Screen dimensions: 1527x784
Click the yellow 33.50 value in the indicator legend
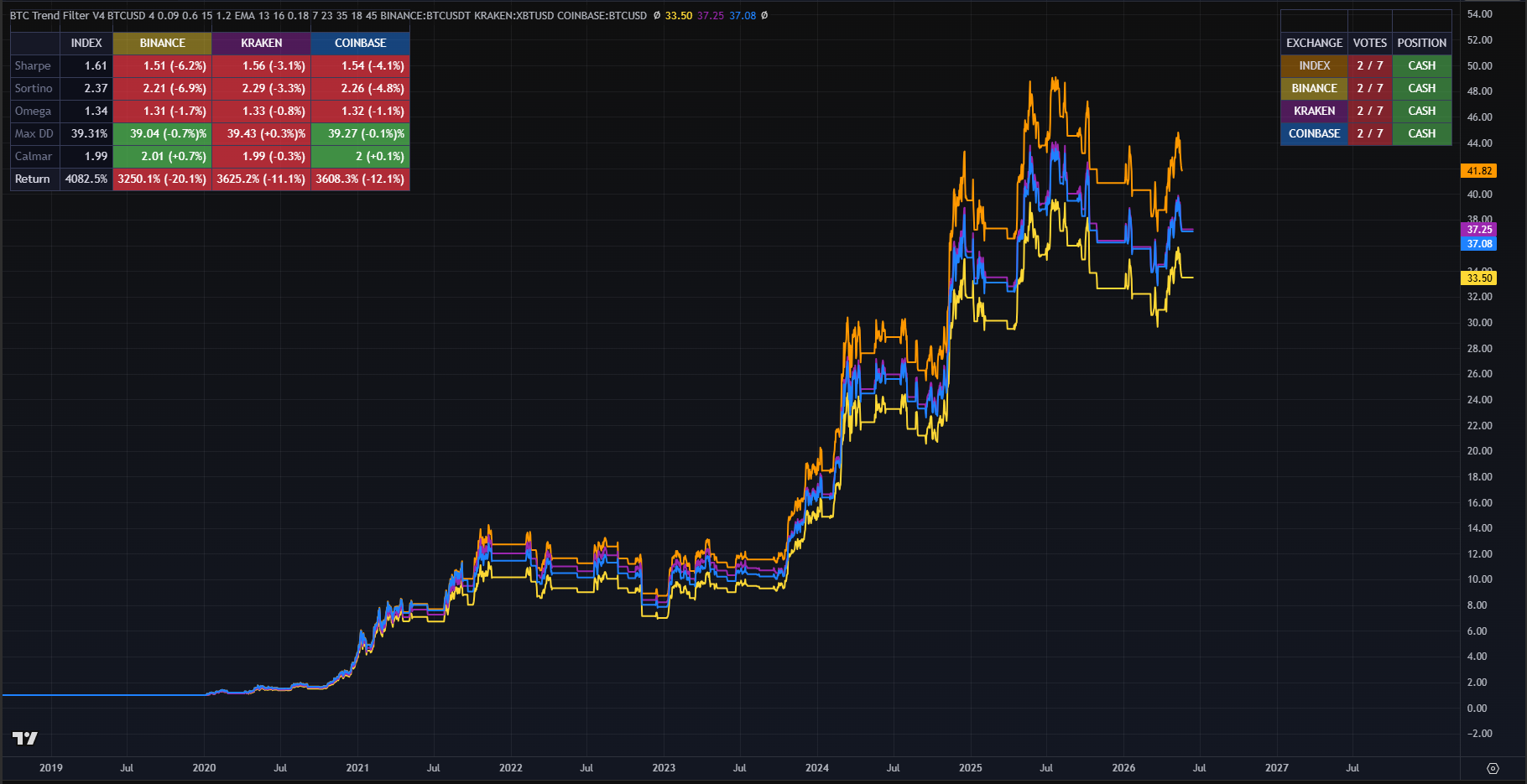pyautogui.click(x=679, y=15)
